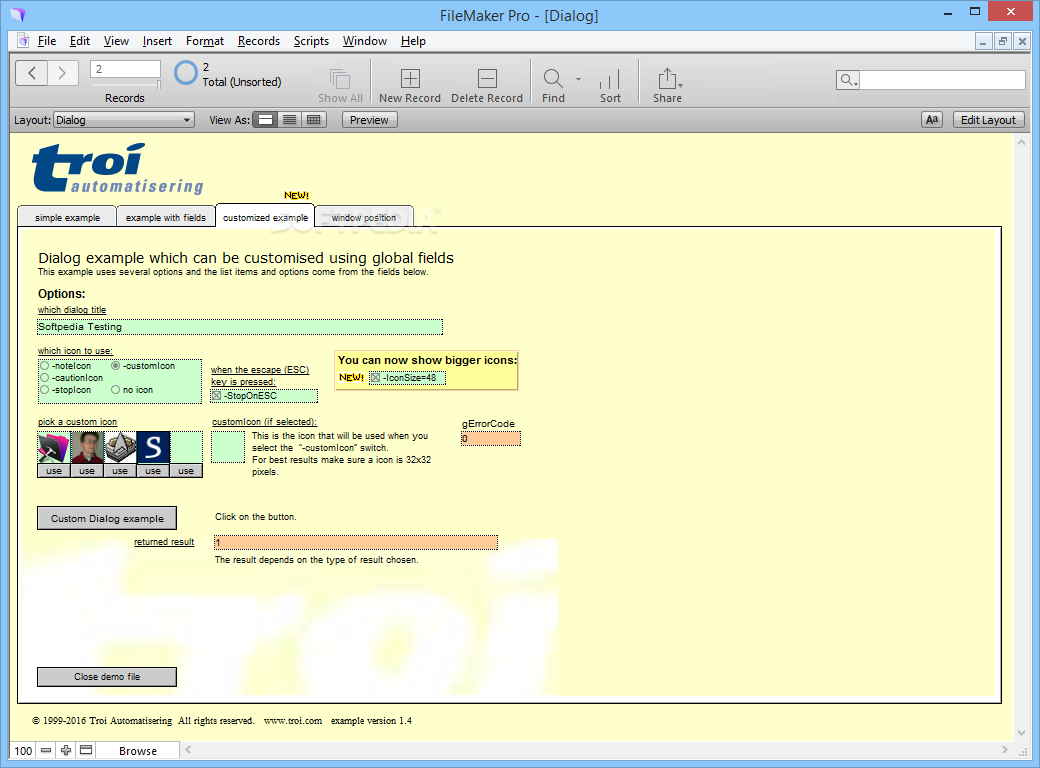Select the -stopIcon radio button
1040x768 pixels.
44,390
